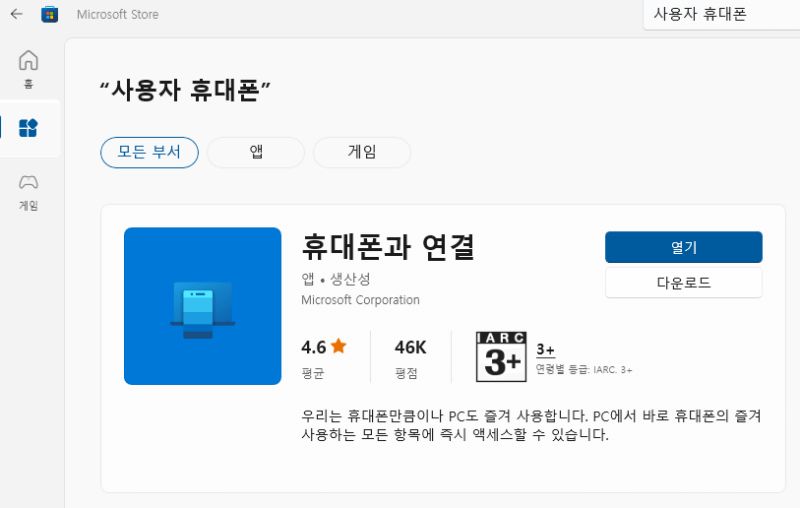The image size is (800, 508).
Task: Click the app description paragraph
Action: pos(531,425)
